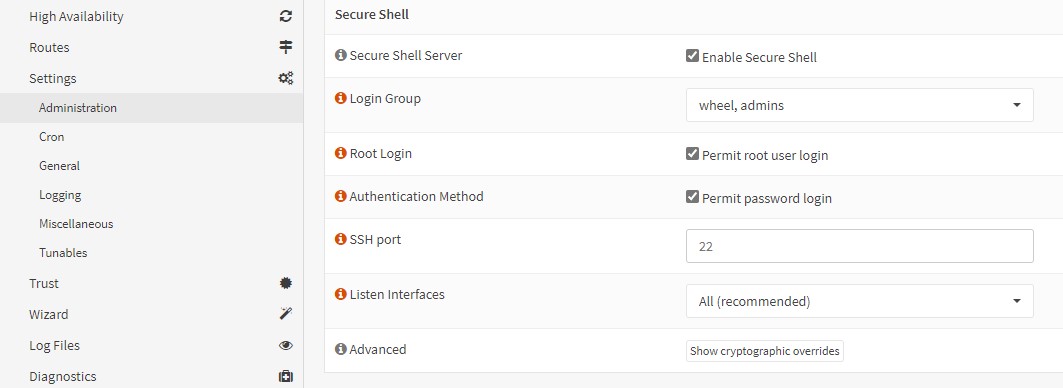
Task: Click the Wizard magic wand icon
Action: [286, 314]
